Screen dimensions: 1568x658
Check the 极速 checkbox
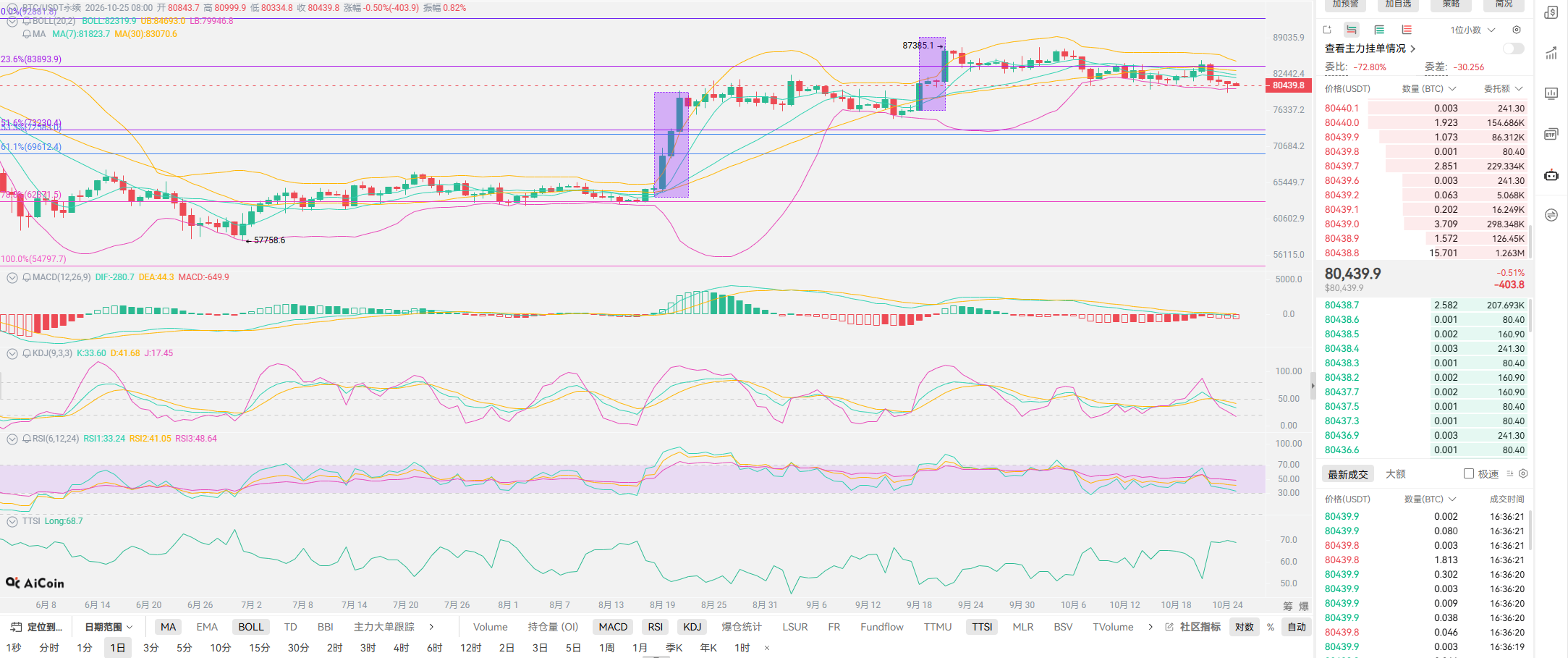coord(1469,473)
